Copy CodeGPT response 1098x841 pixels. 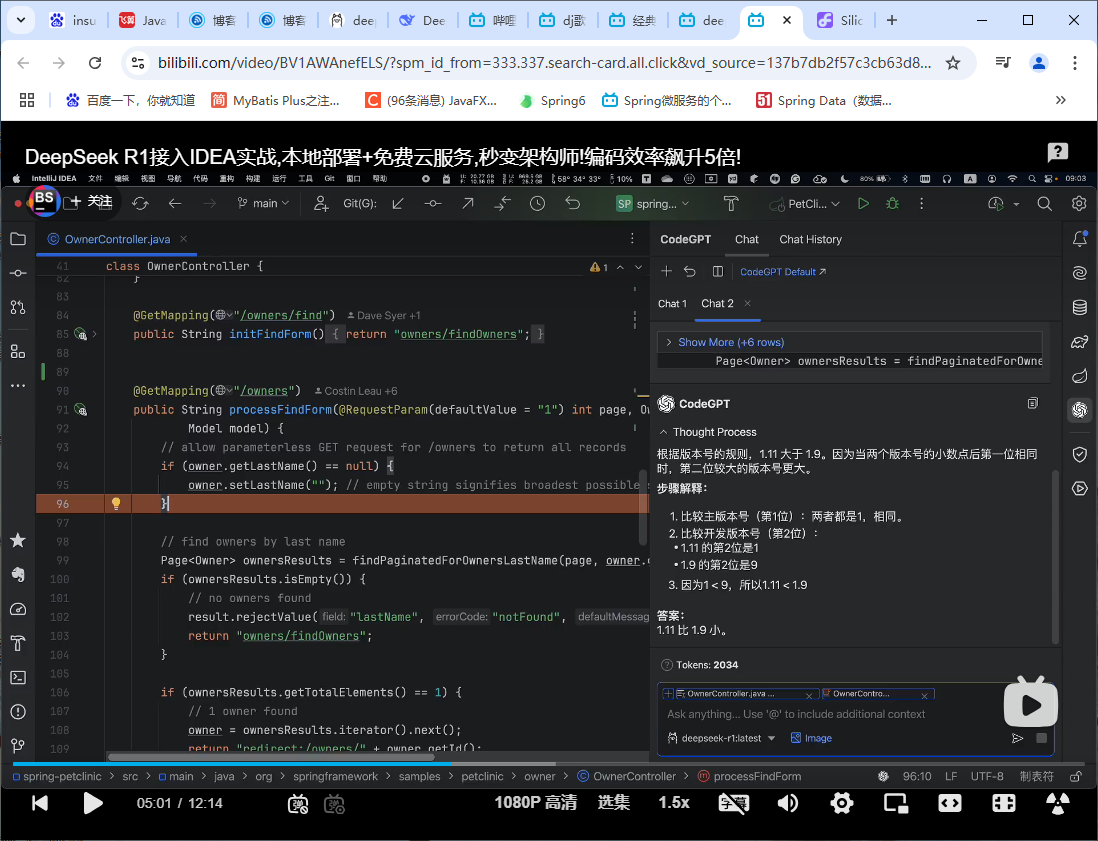(1032, 403)
